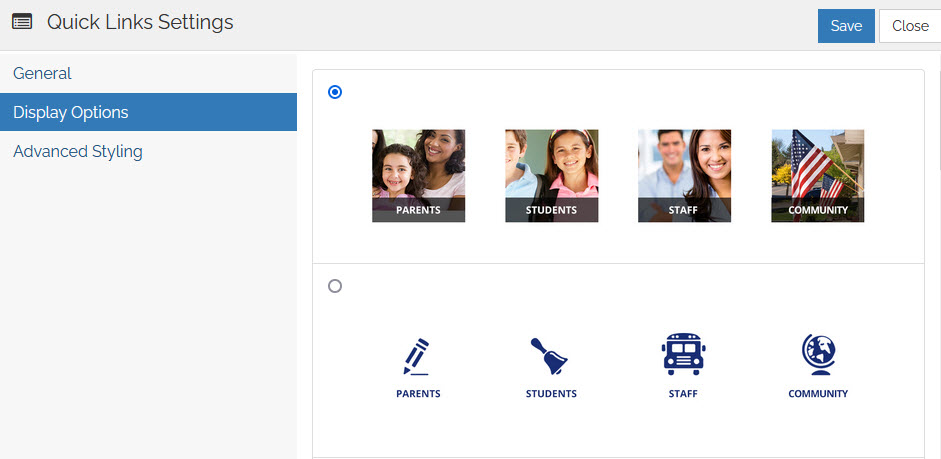Save the Quick Links settings
Screen dimensions: 941x459
(x=846, y=26)
